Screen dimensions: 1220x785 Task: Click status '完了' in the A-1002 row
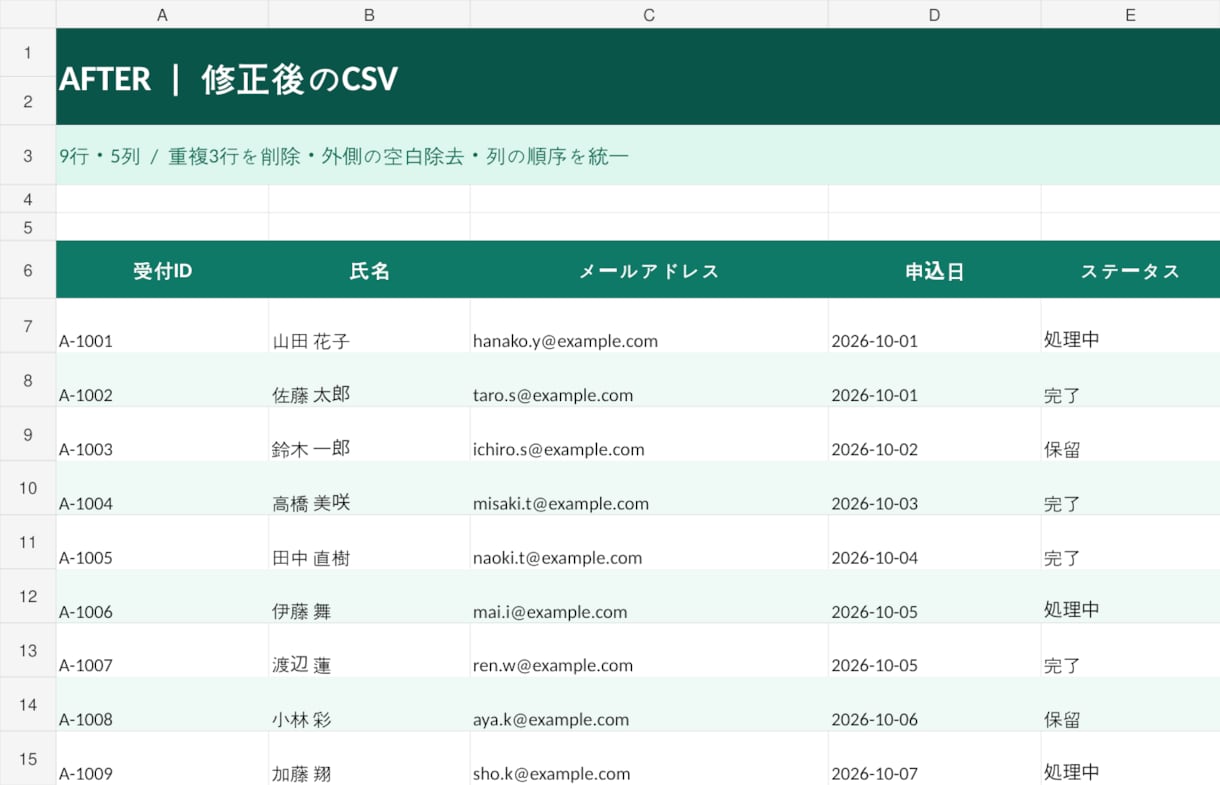pos(1130,380)
